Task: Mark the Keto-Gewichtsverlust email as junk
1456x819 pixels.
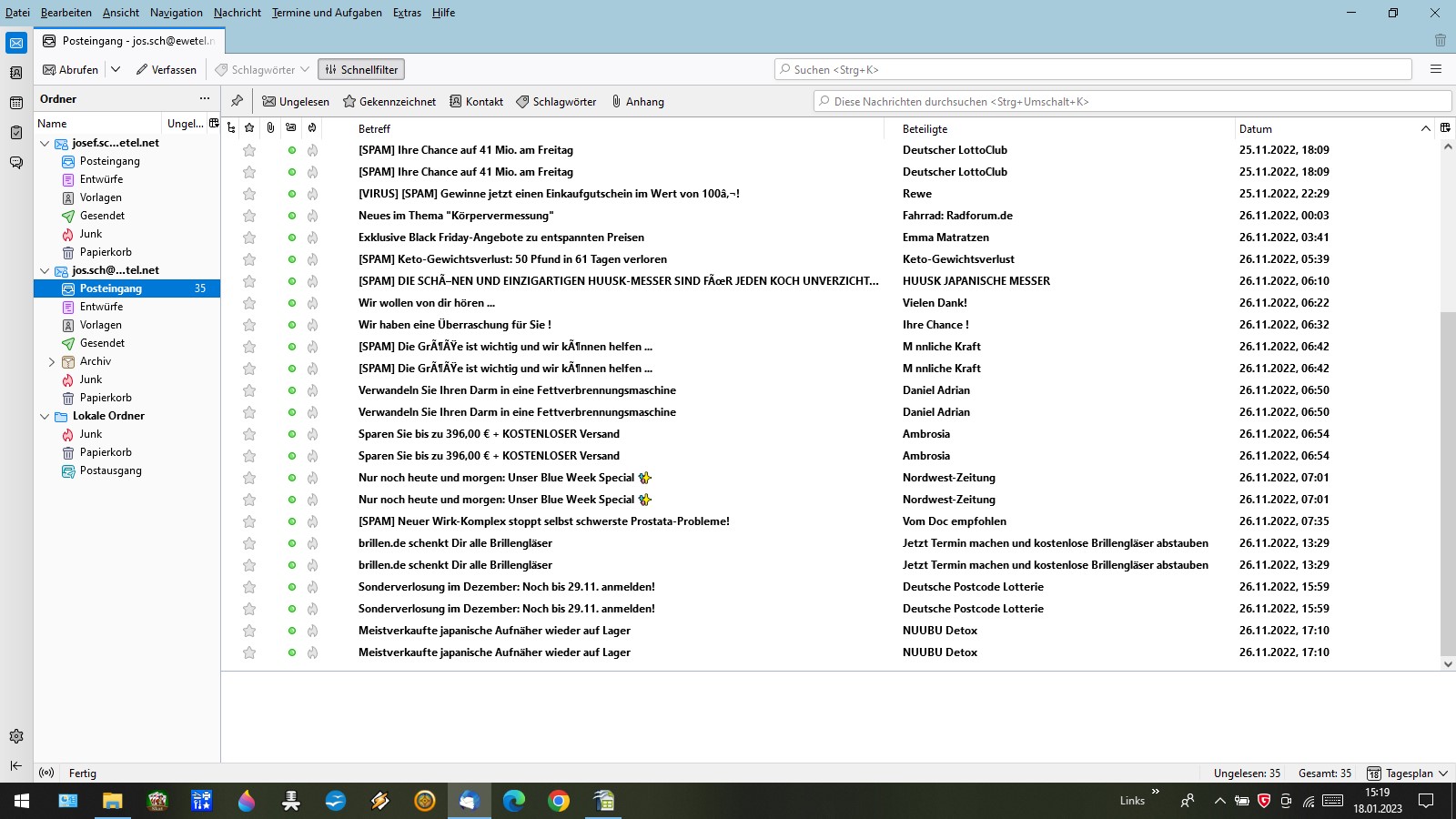Action: tap(312, 259)
